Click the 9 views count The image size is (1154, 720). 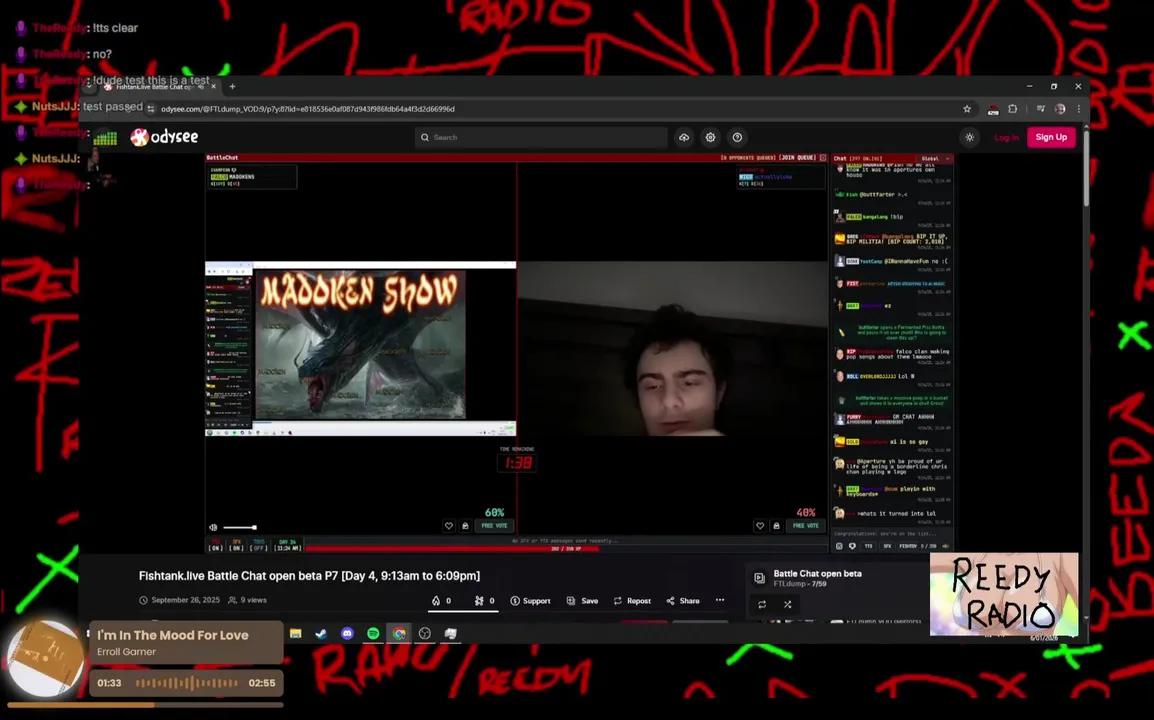point(248,600)
